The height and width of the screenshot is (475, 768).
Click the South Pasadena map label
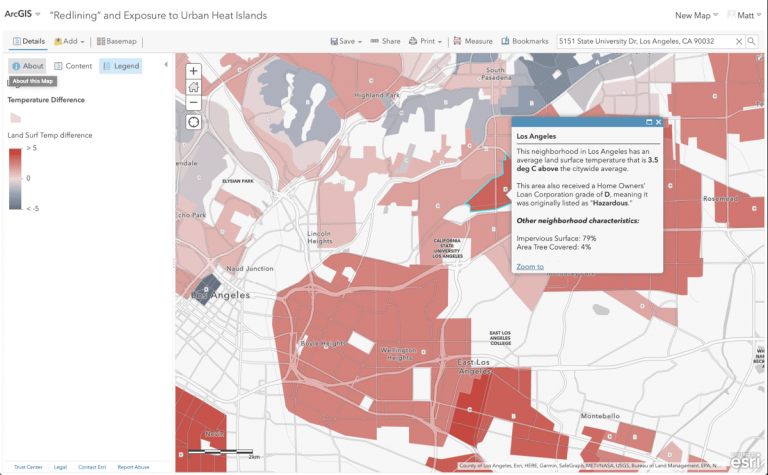pyautogui.click(x=496, y=73)
